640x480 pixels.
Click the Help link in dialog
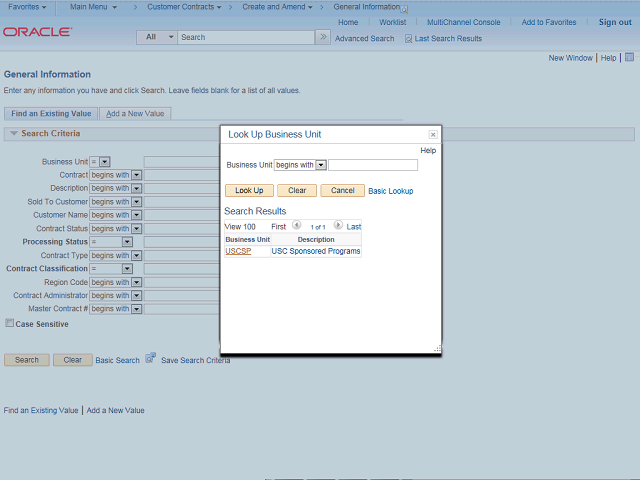click(428, 151)
